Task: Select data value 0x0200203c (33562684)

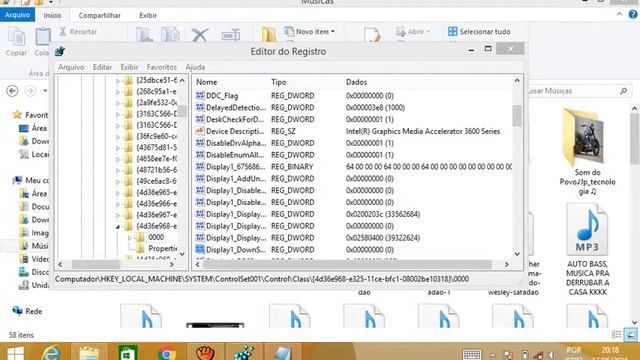Action: [x=383, y=214]
